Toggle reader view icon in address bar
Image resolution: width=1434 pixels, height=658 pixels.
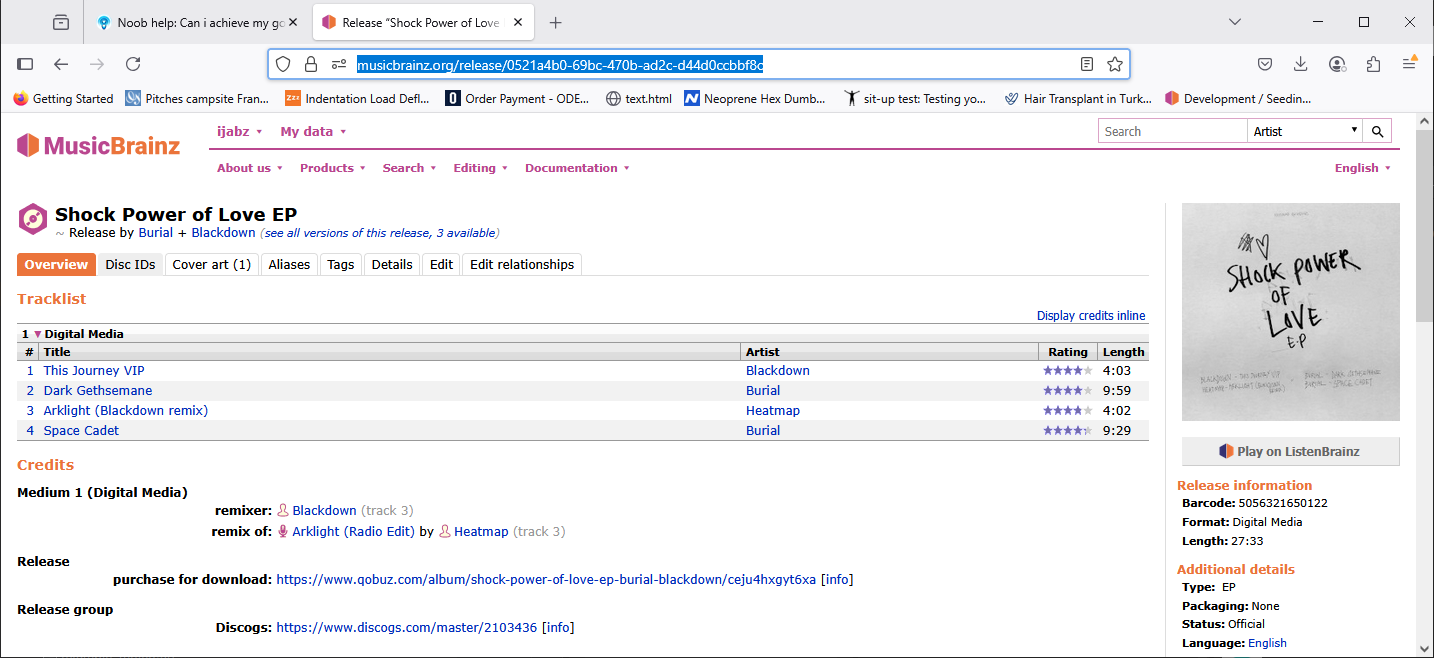[x=1087, y=64]
